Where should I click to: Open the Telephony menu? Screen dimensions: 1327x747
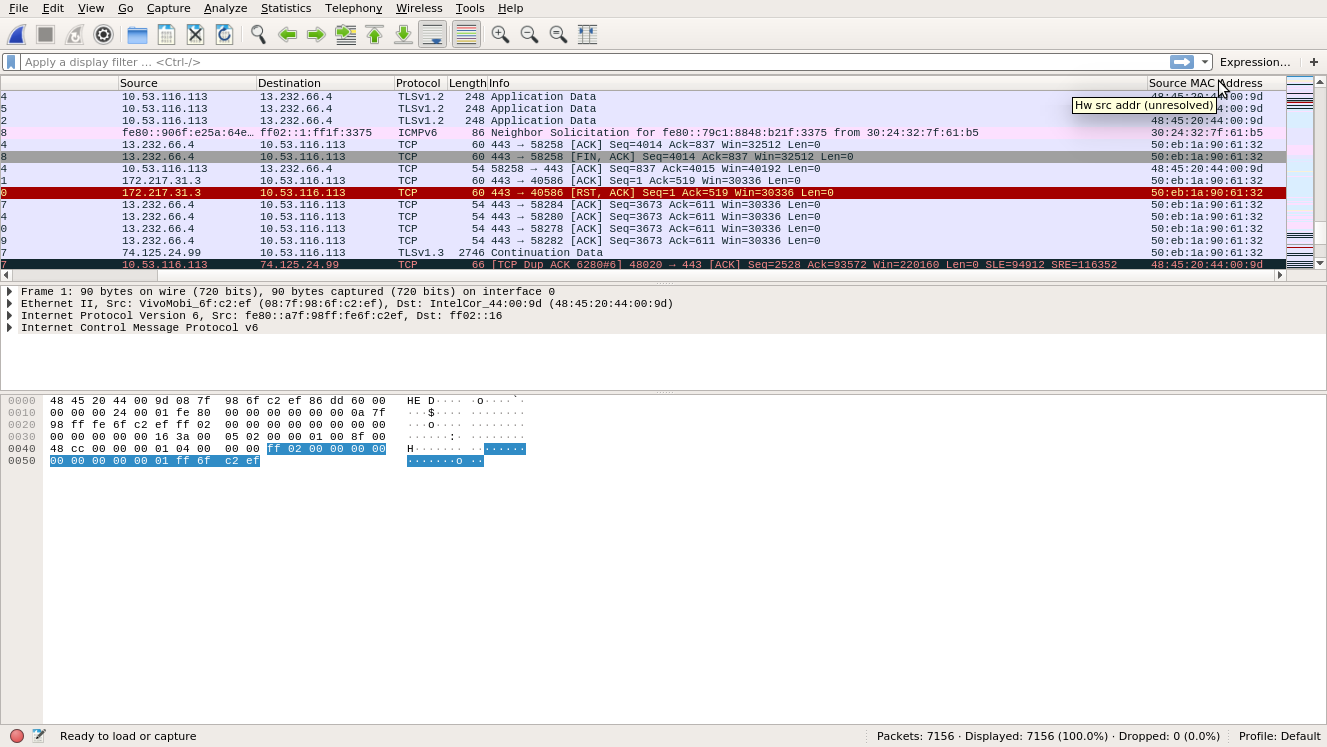(x=353, y=8)
